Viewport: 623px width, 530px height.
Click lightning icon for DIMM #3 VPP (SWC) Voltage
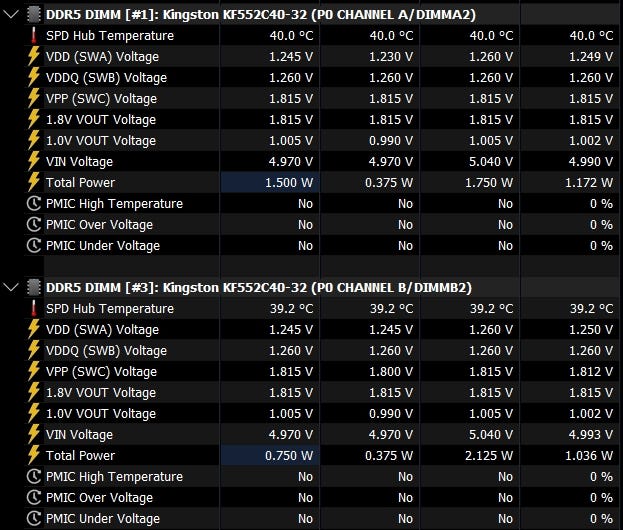pyautogui.click(x=34, y=371)
